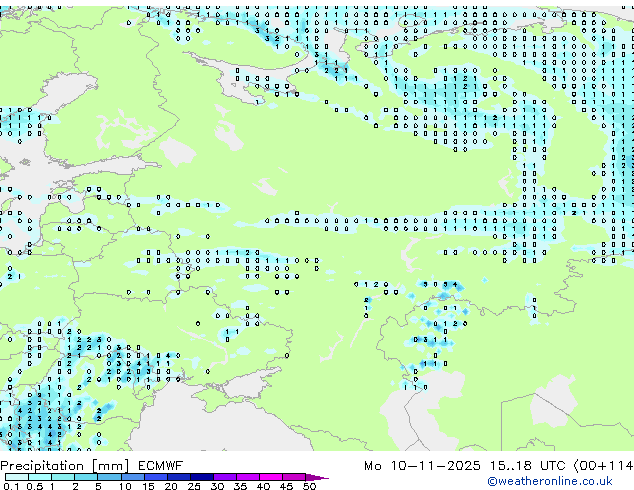Click the 'Mo' weekday label
The height and width of the screenshot is (490, 634).
coord(373,466)
